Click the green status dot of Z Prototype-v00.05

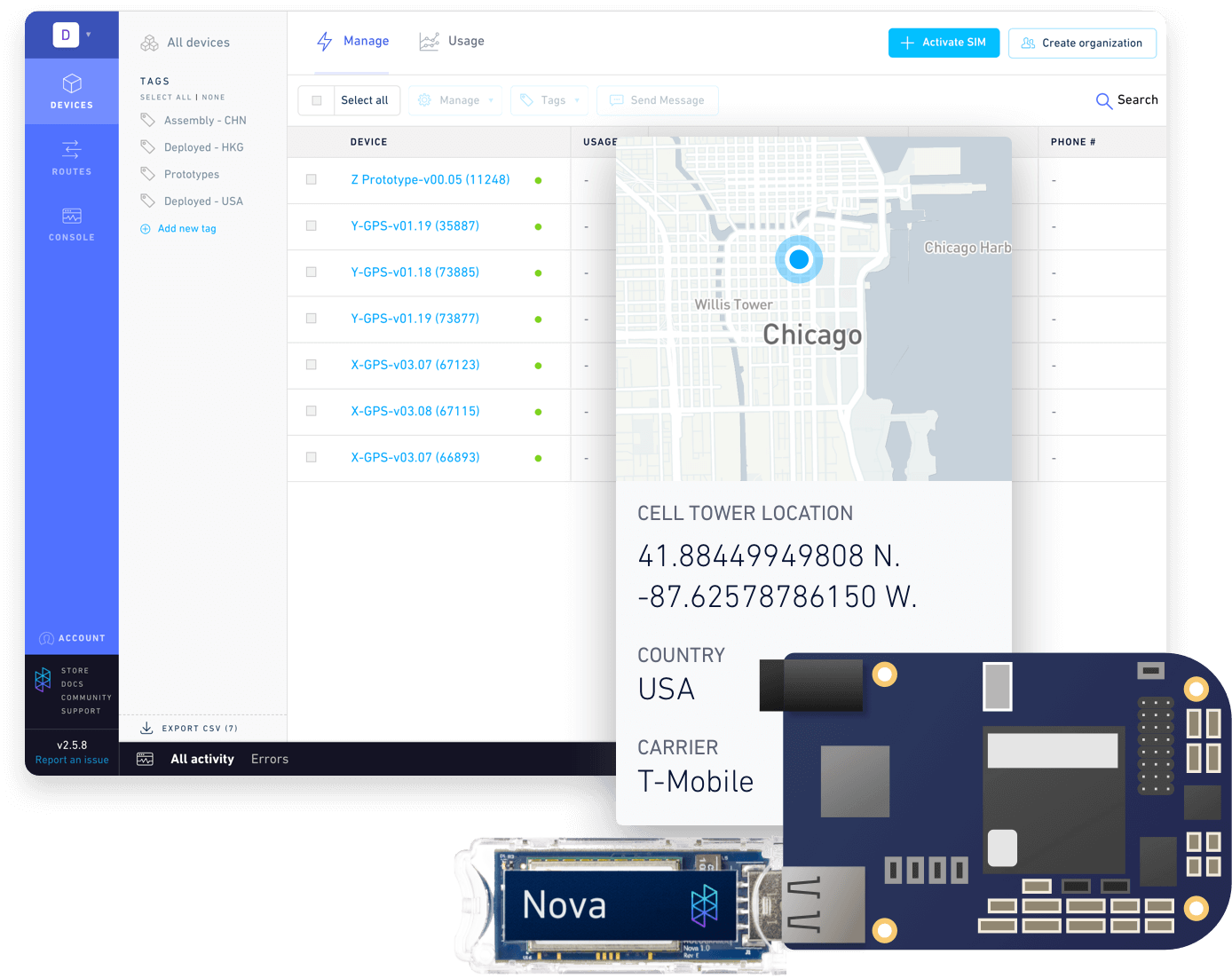pyautogui.click(x=538, y=180)
